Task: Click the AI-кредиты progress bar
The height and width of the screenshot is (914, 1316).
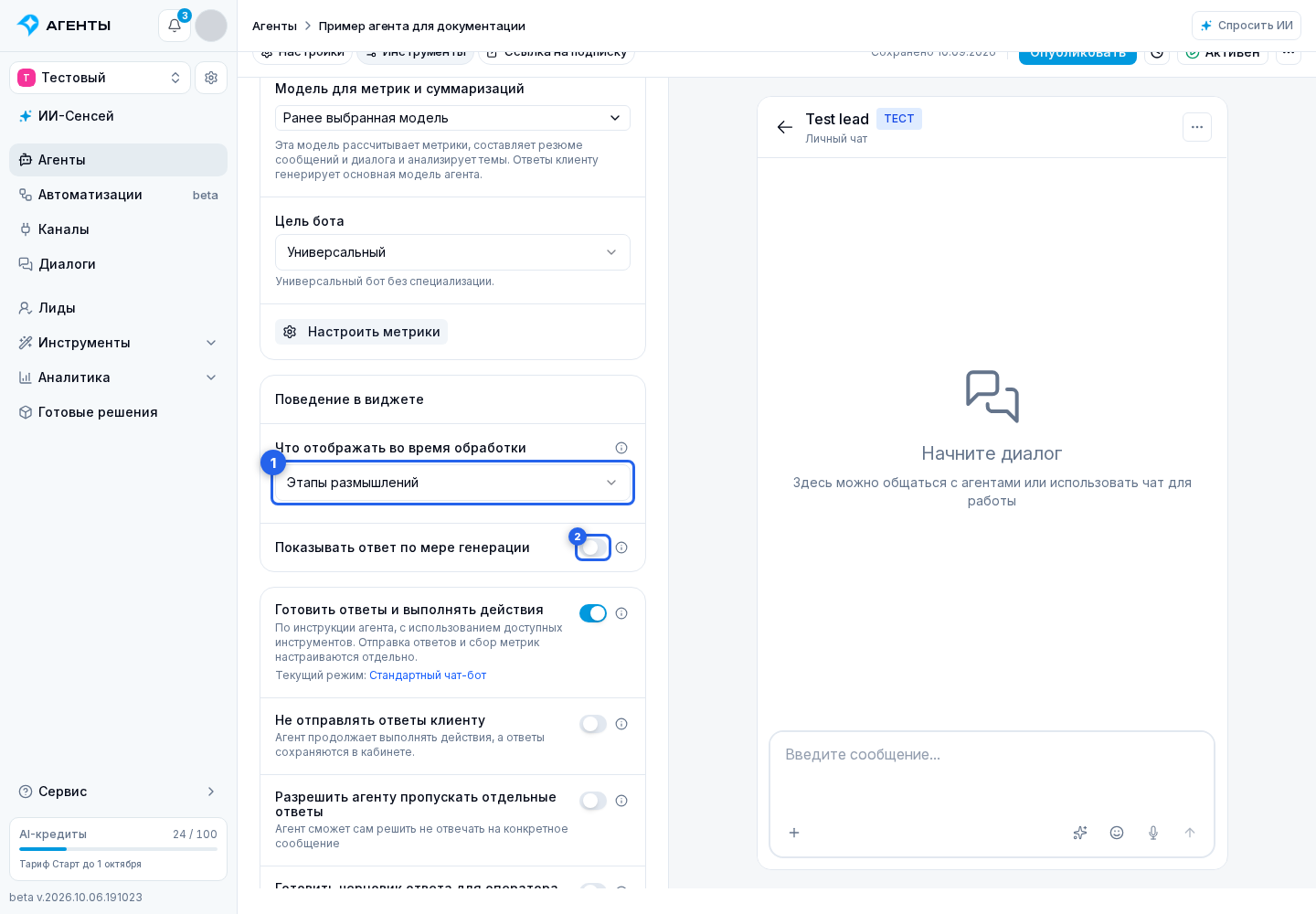Action: [118, 849]
